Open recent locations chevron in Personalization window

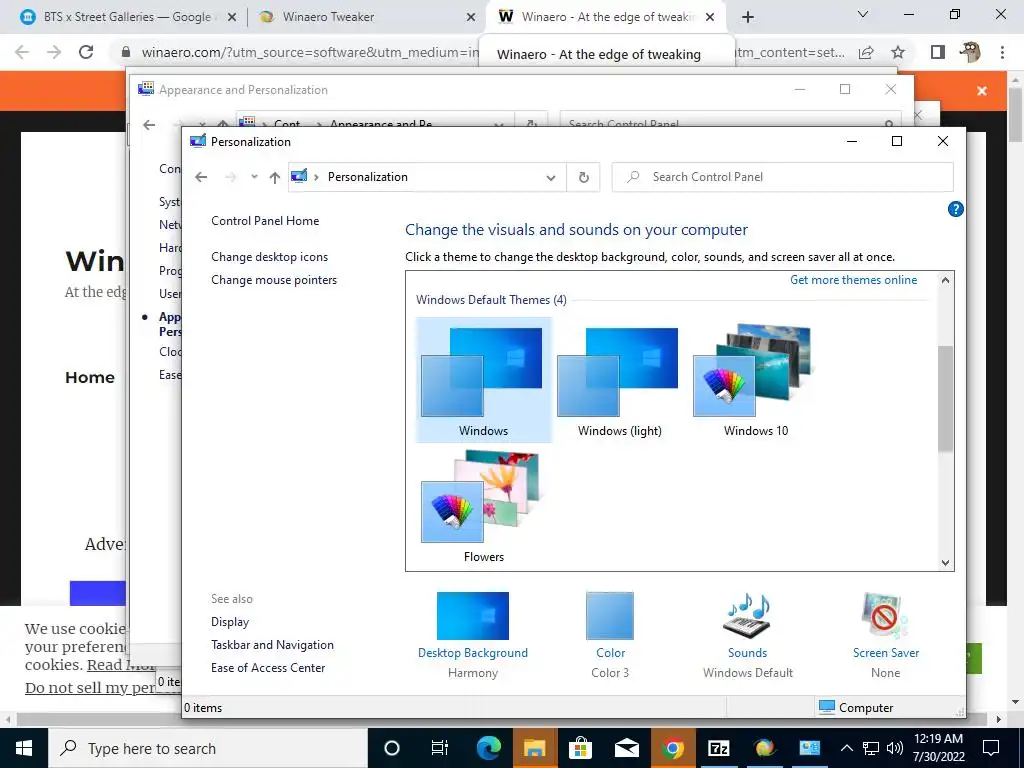[254, 177]
